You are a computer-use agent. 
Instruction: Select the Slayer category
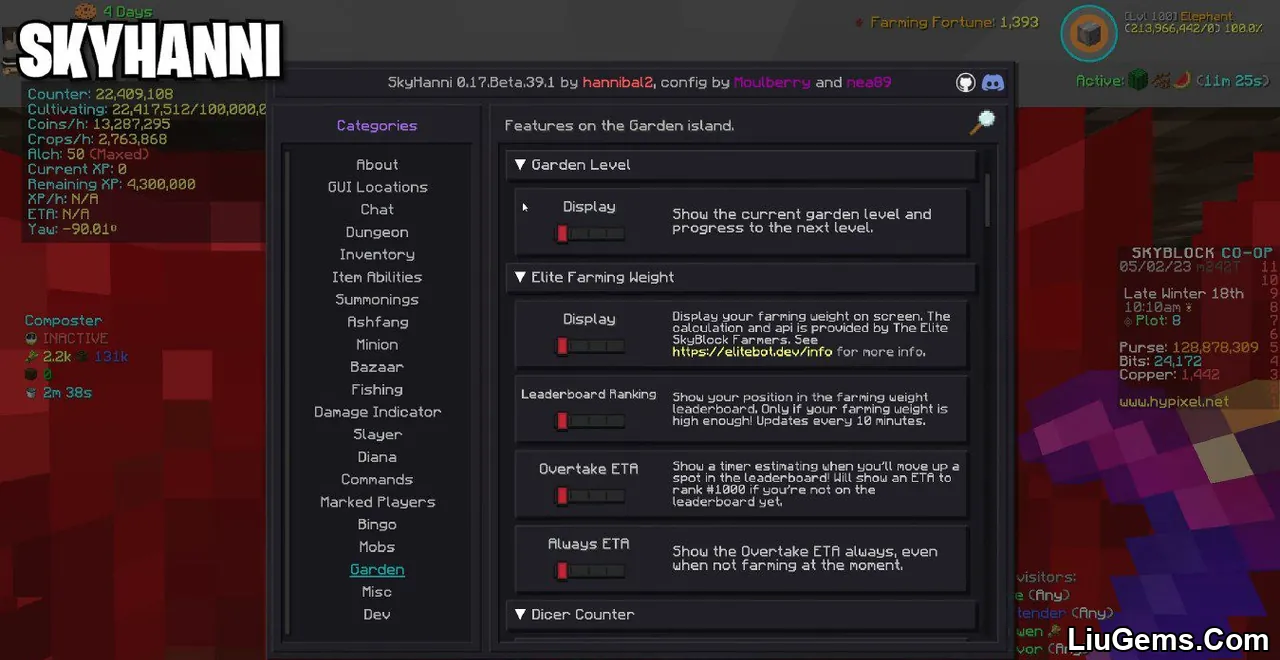coord(377,435)
